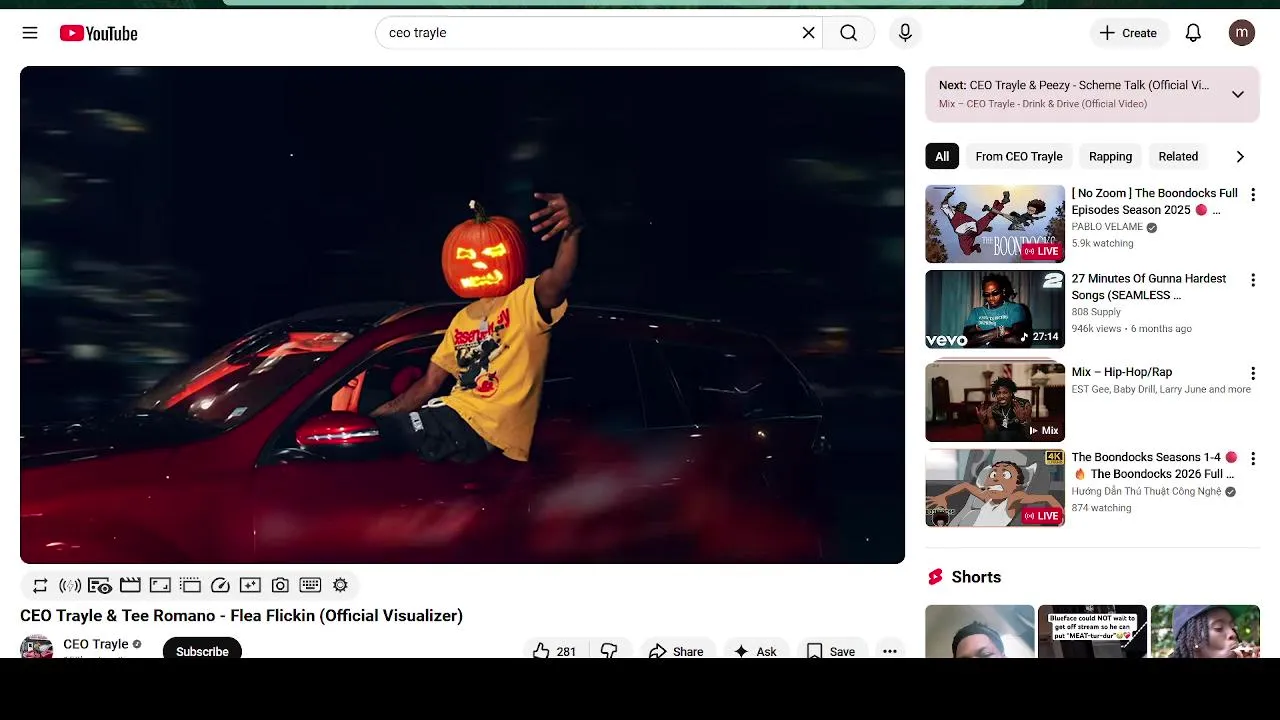Open options for Boondocks Season 2025 video
Screen dimensions: 1280x720
pos(1252,195)
